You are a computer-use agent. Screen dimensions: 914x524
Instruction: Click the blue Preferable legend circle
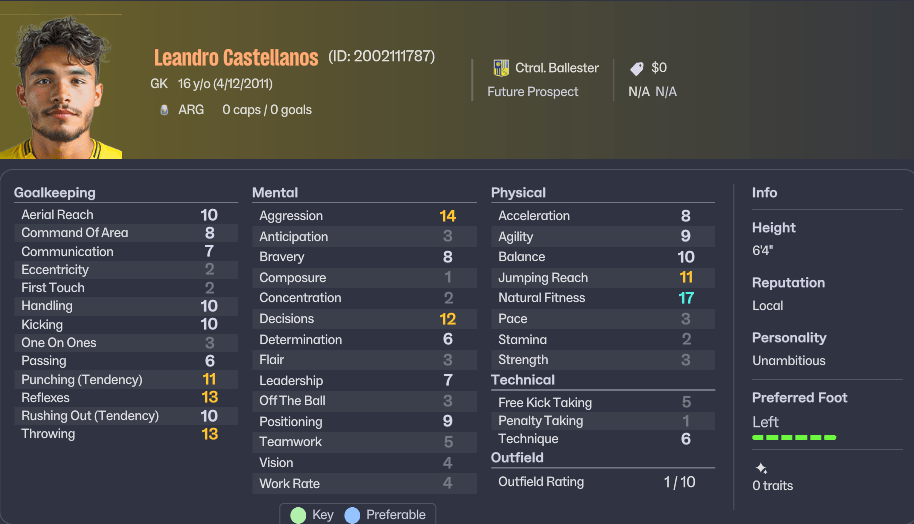352,515
